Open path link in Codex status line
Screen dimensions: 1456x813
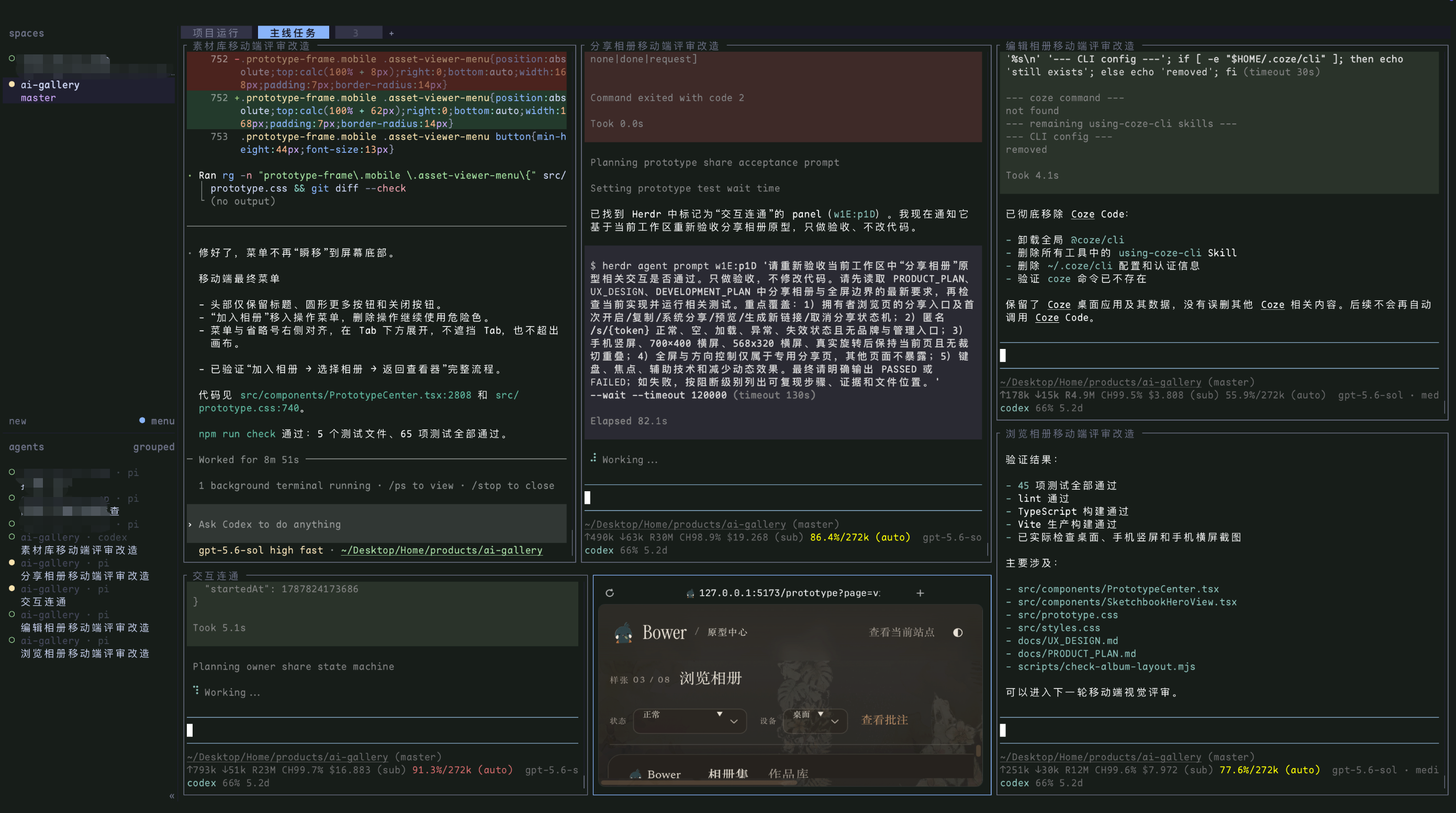tap(441, 550)
